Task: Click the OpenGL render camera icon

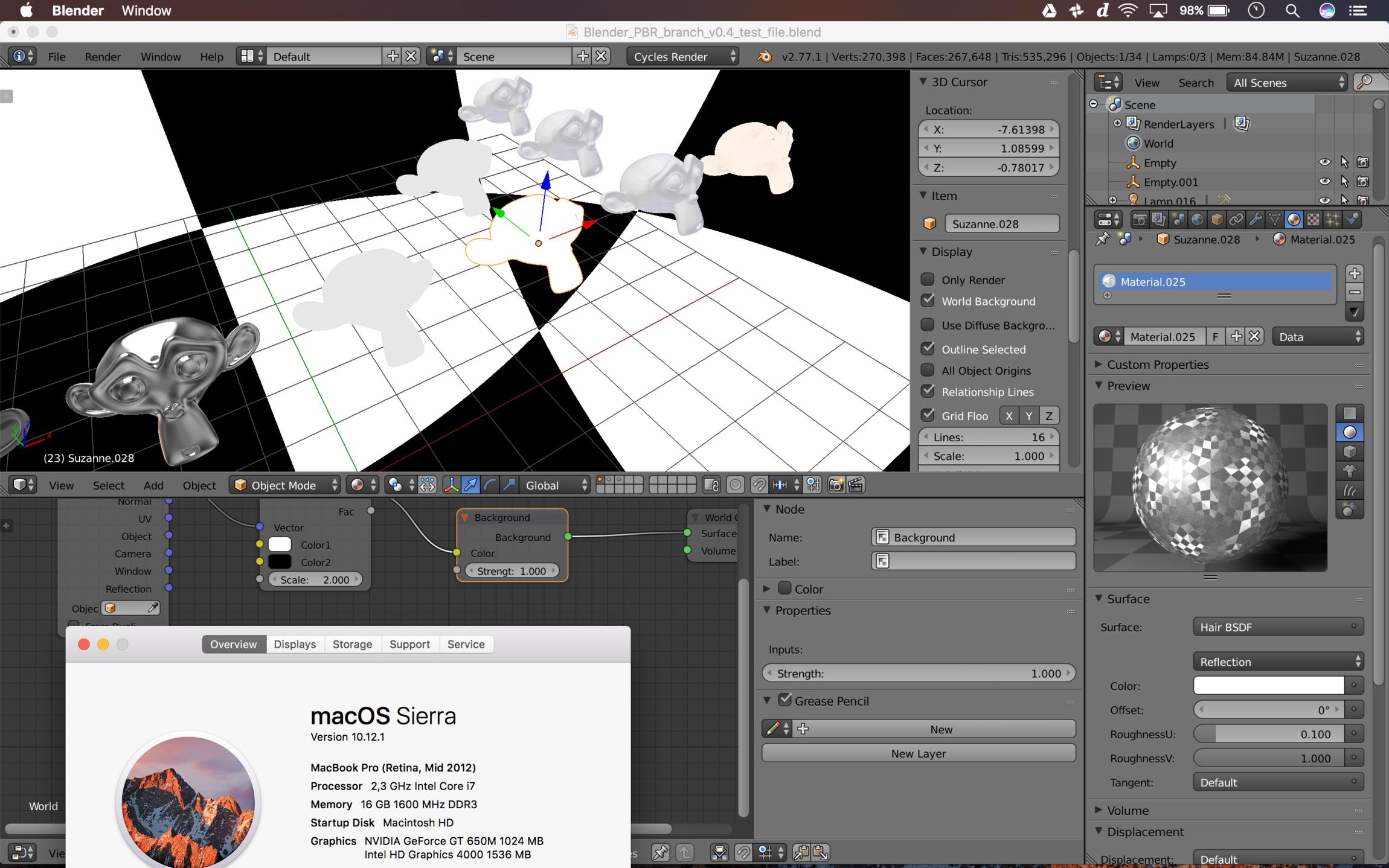Action: point(836,485)
